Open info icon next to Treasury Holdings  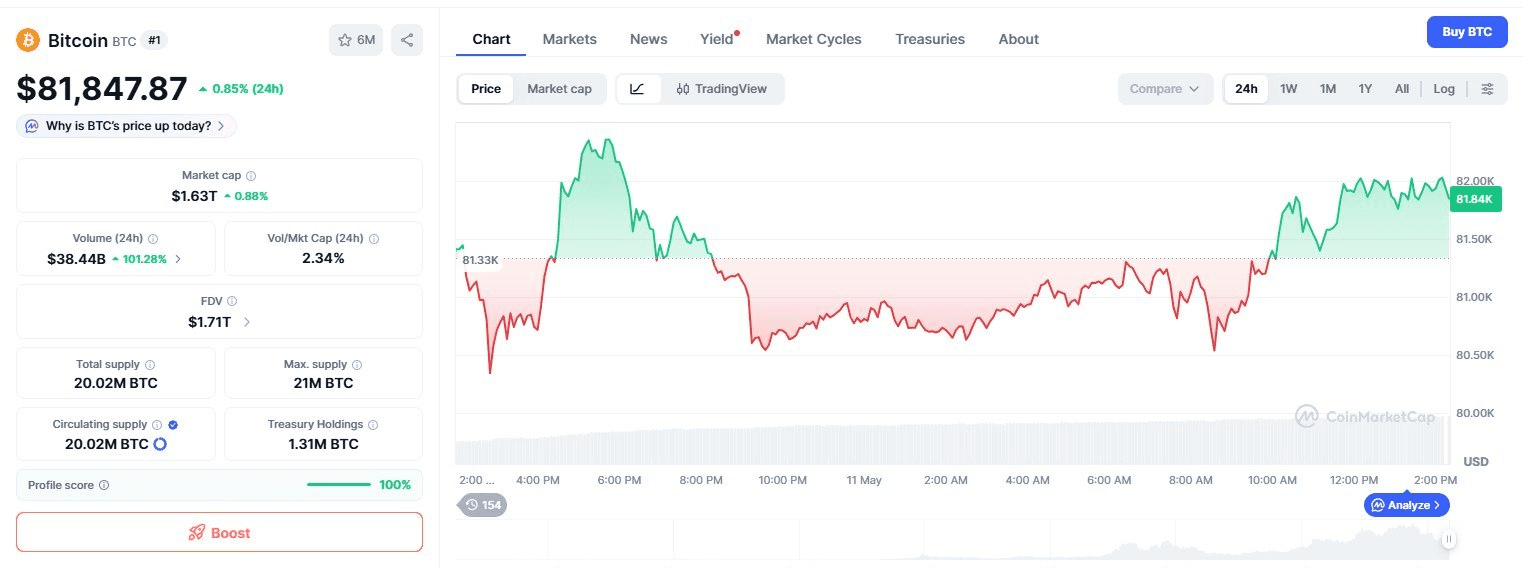(x=373, y=425)
